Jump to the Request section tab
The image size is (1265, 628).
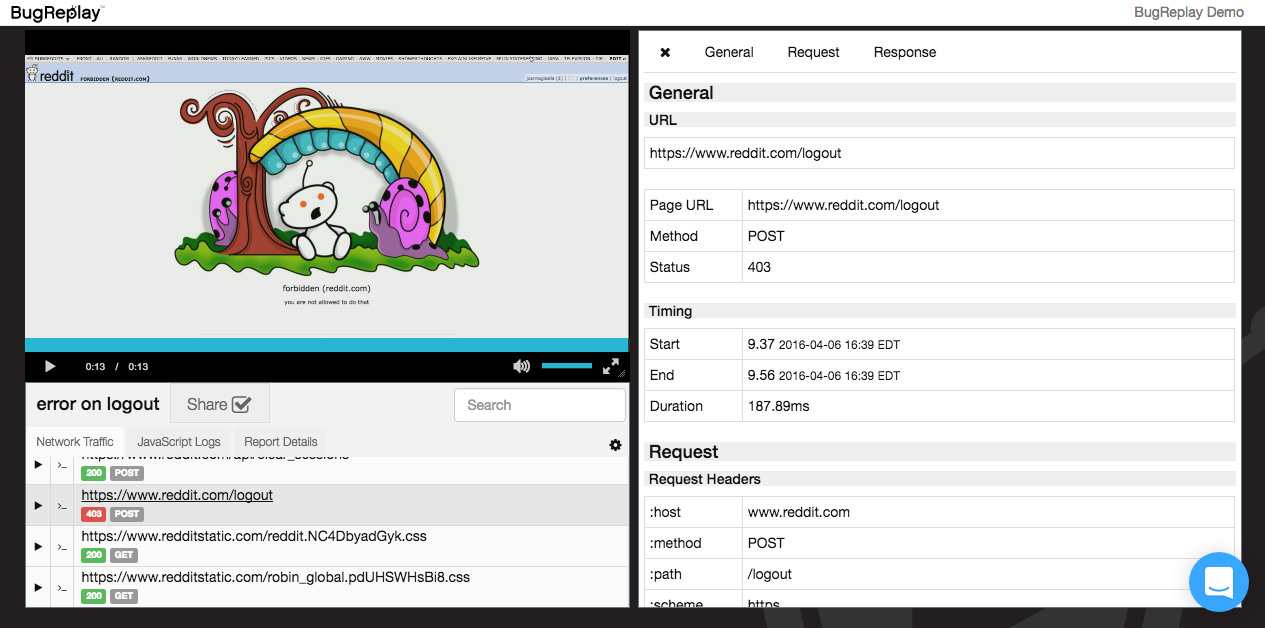pyautogui.click(x=813, y=52)
